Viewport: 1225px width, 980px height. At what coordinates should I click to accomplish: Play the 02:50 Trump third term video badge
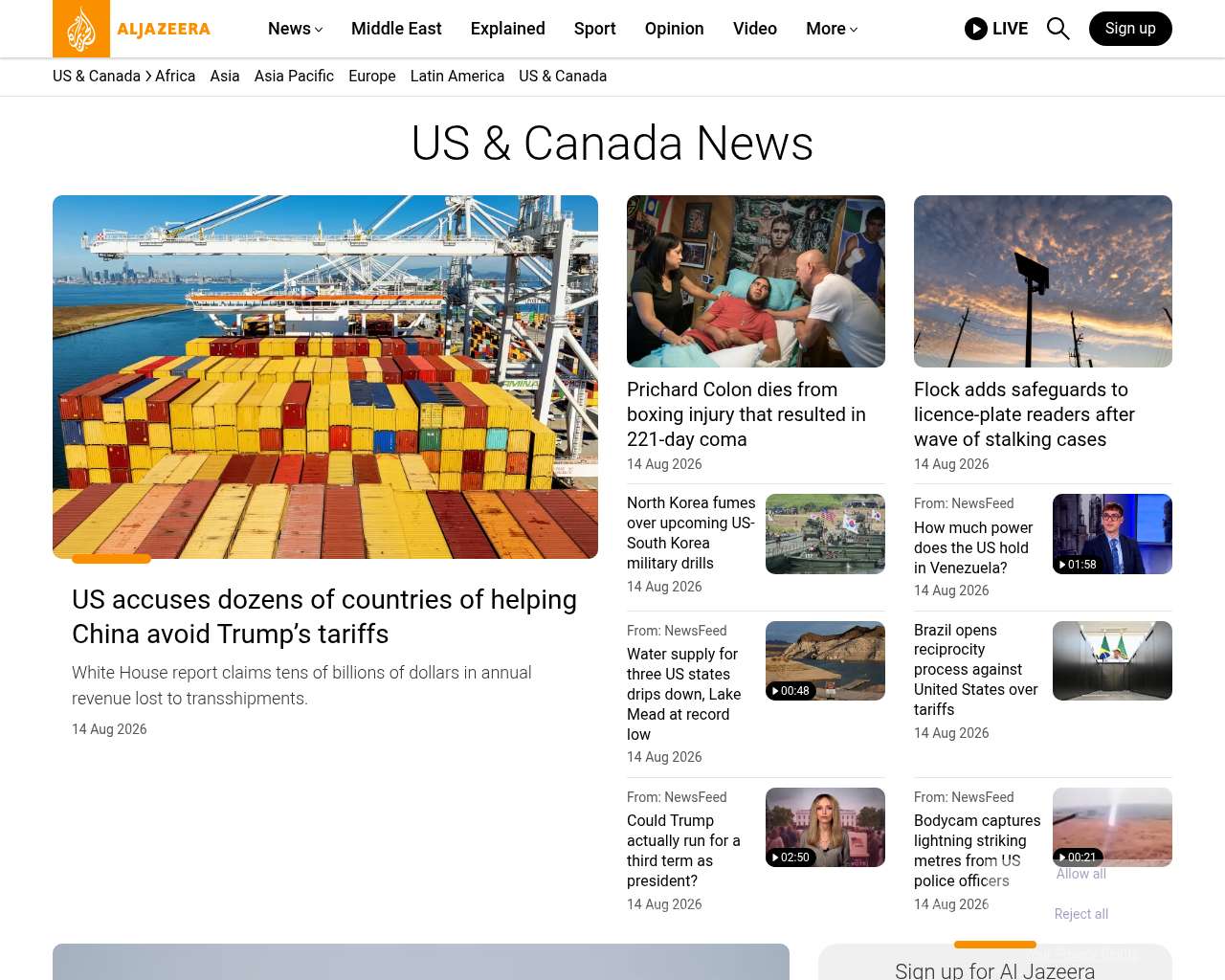coord(791,857)
